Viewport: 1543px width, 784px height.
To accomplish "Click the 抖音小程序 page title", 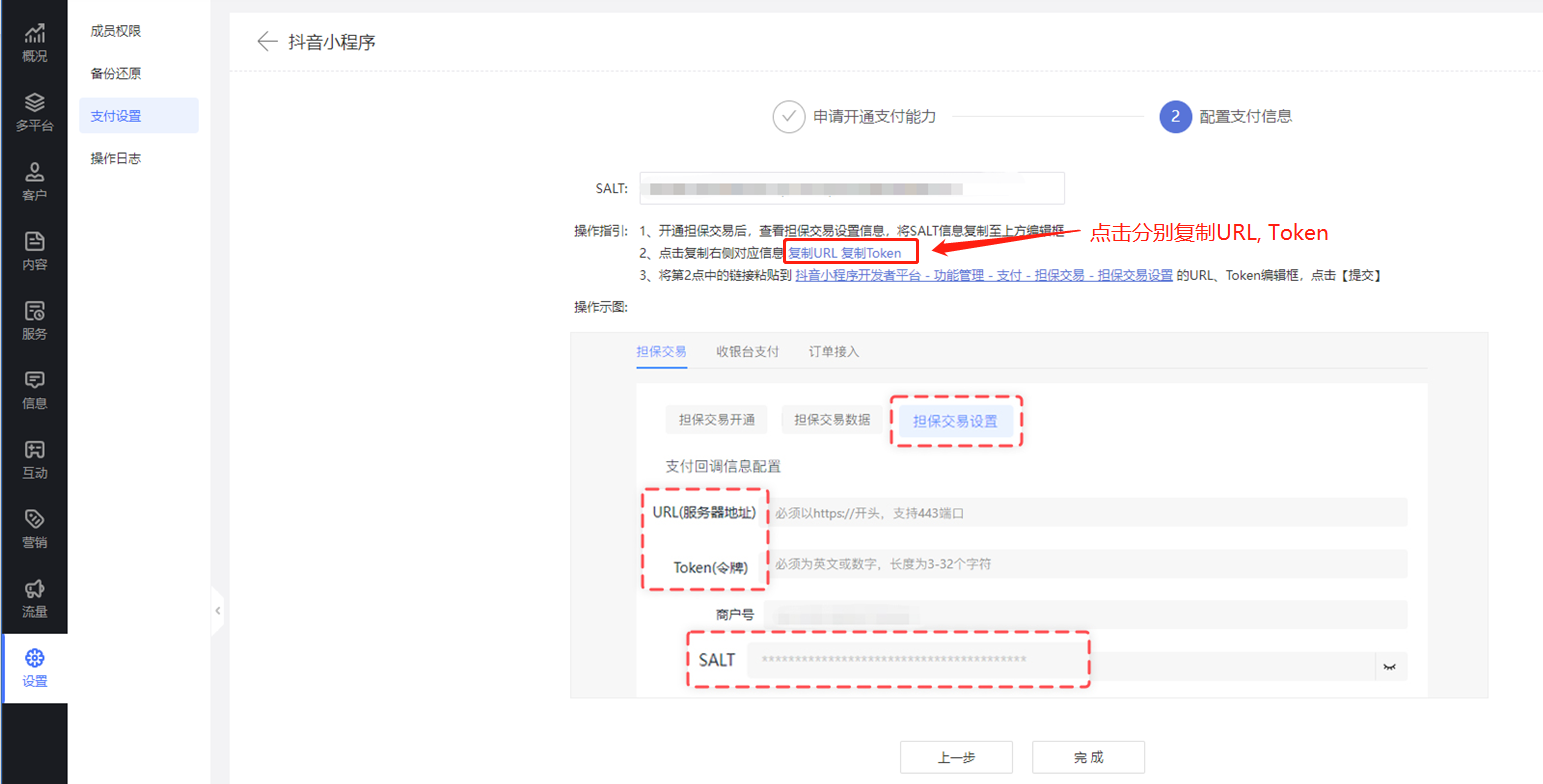I will click(332, 42).
